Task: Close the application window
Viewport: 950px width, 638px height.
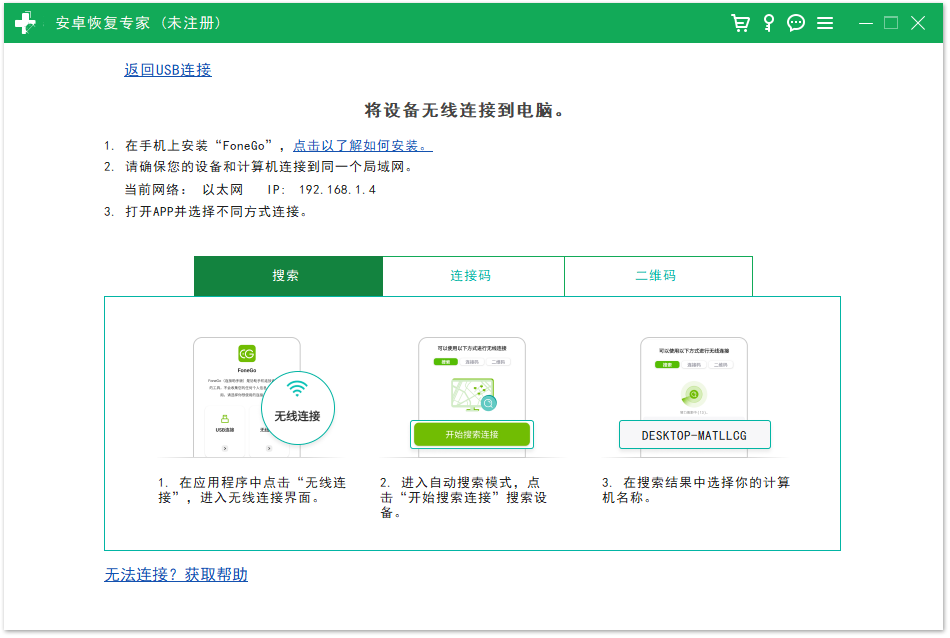Action: pyautogui.click(x=918, y=23)
